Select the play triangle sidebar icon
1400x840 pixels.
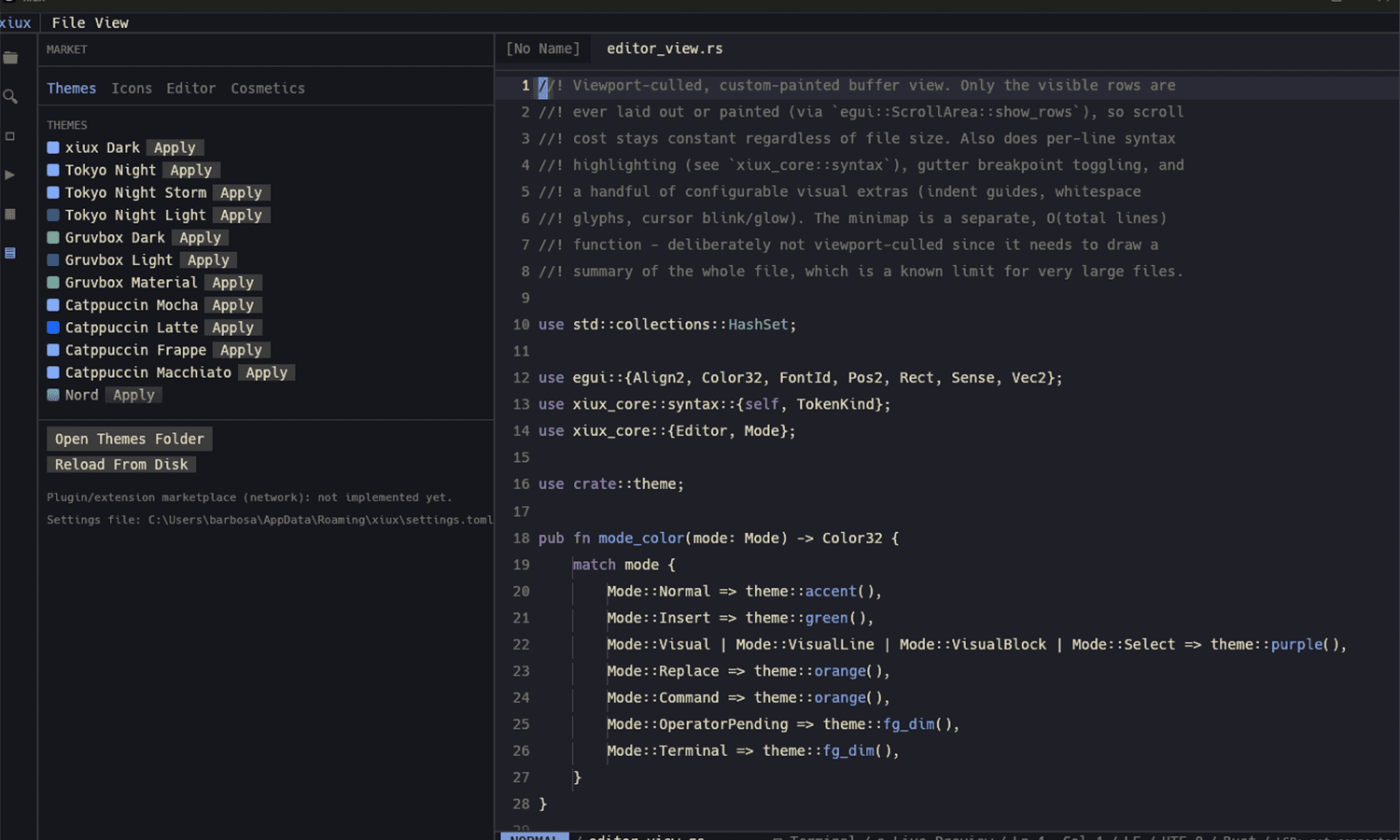pos(10,175)
